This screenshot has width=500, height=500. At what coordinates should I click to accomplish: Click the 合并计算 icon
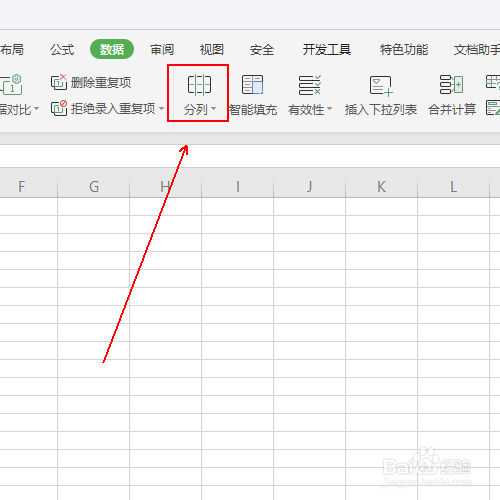coord(452,84)
